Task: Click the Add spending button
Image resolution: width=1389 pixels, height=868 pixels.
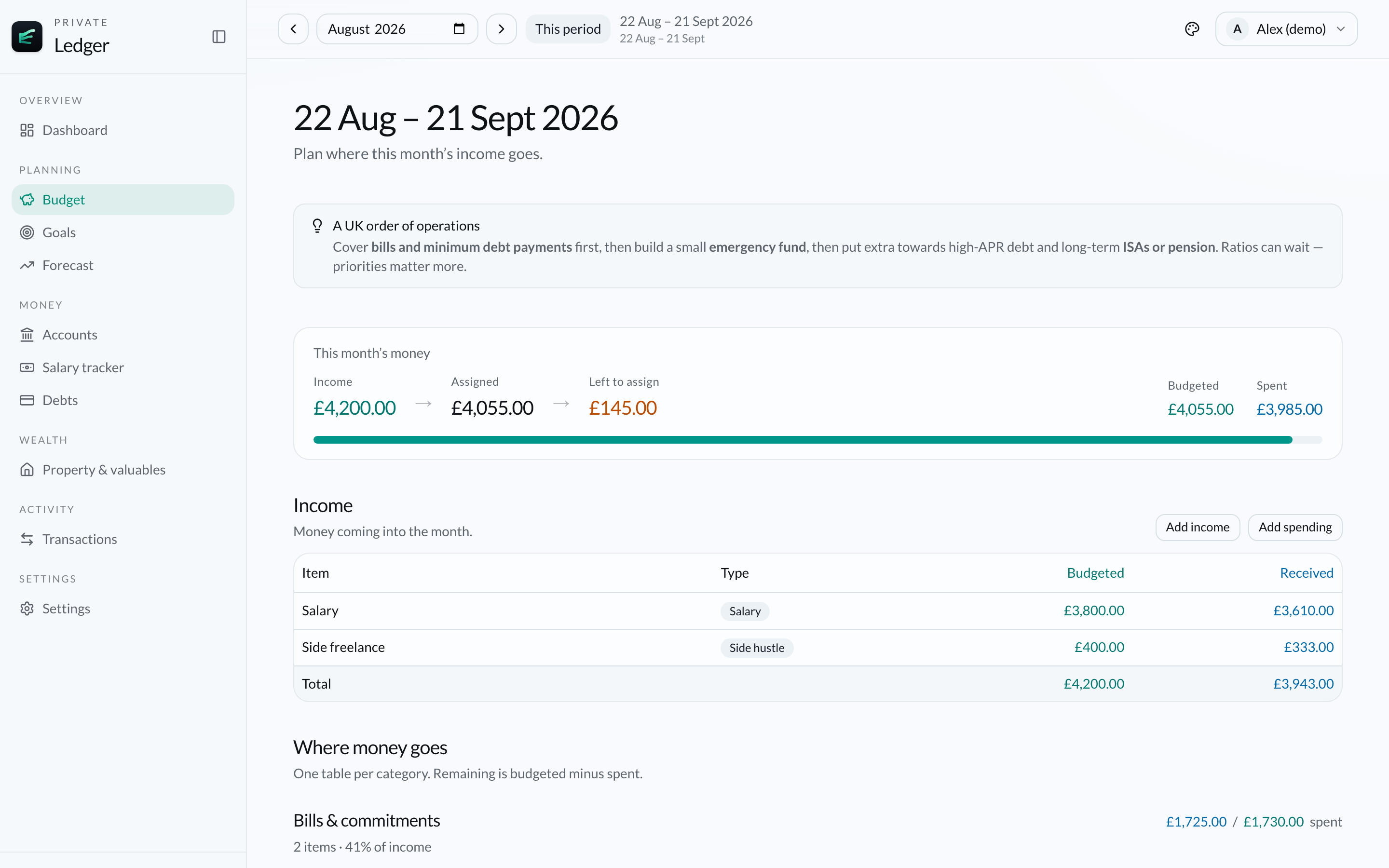Action: (1295, 527)
